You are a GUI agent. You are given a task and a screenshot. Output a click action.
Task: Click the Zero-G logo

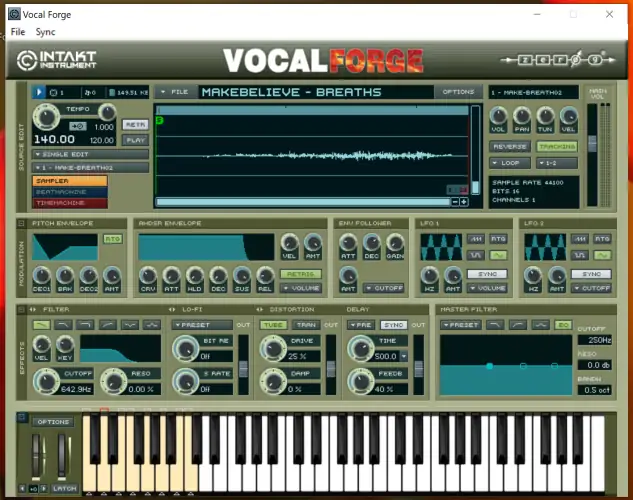(558, 60)
